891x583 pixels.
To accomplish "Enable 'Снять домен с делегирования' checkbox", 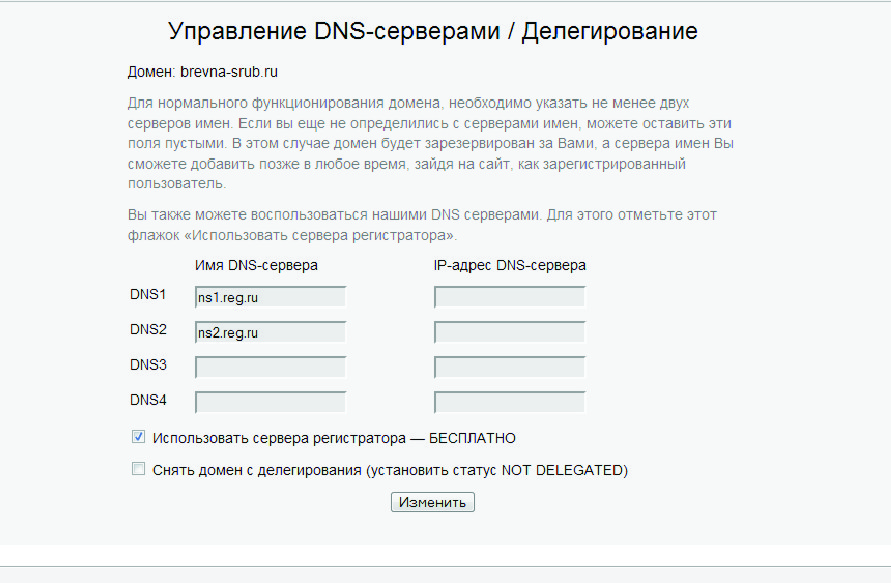I will point(138,468).
